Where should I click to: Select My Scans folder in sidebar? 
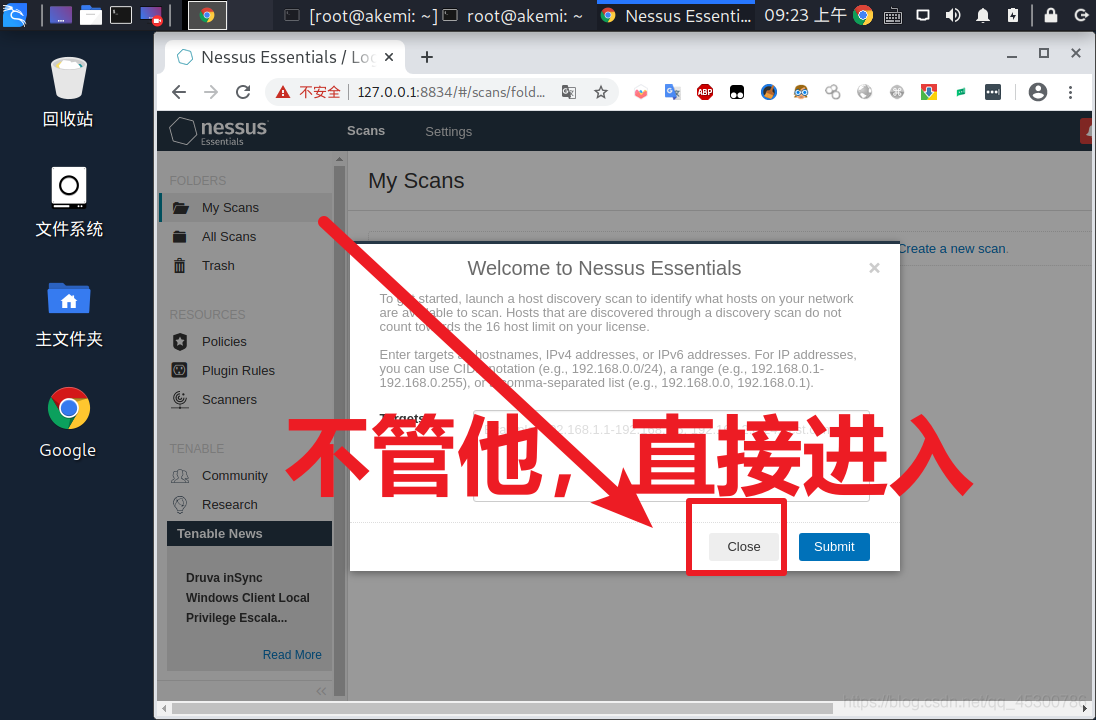pos(246,208)
